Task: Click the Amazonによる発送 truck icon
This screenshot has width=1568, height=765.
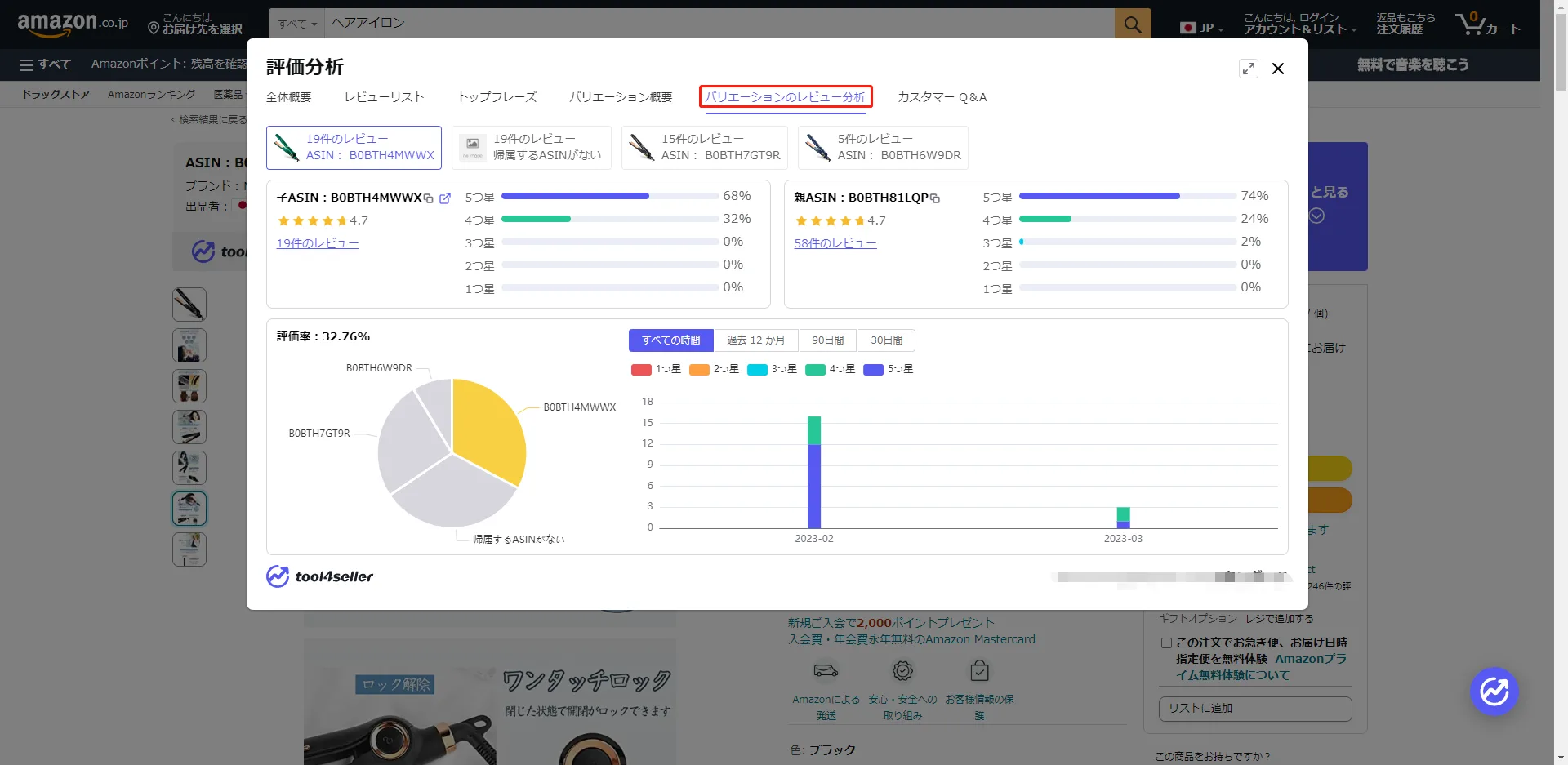Action: [x=826, y=671]
